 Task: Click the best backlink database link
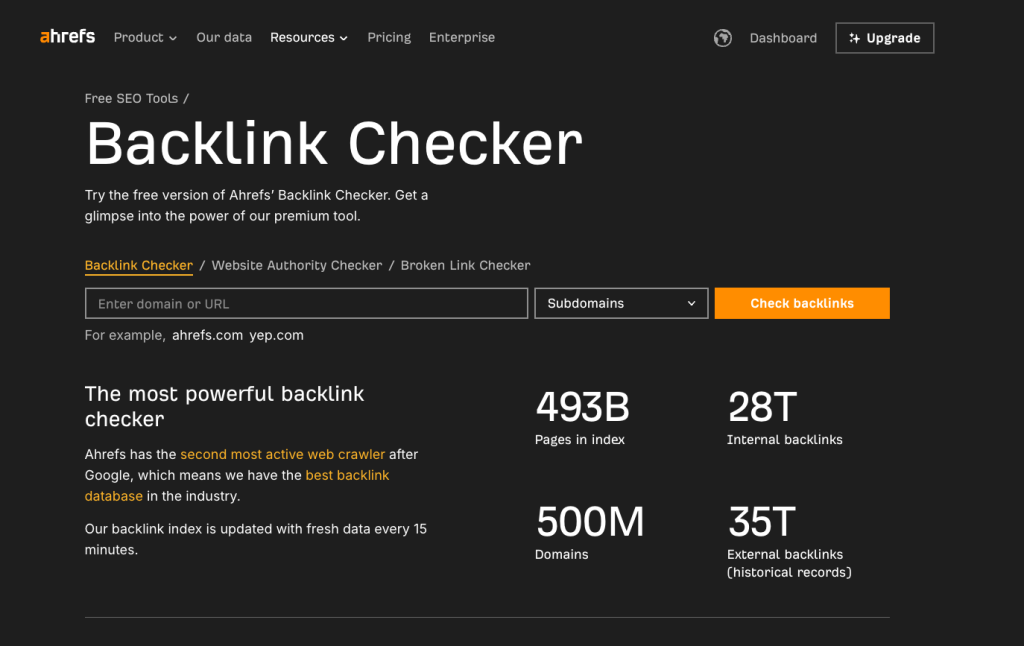pos(347,475)
